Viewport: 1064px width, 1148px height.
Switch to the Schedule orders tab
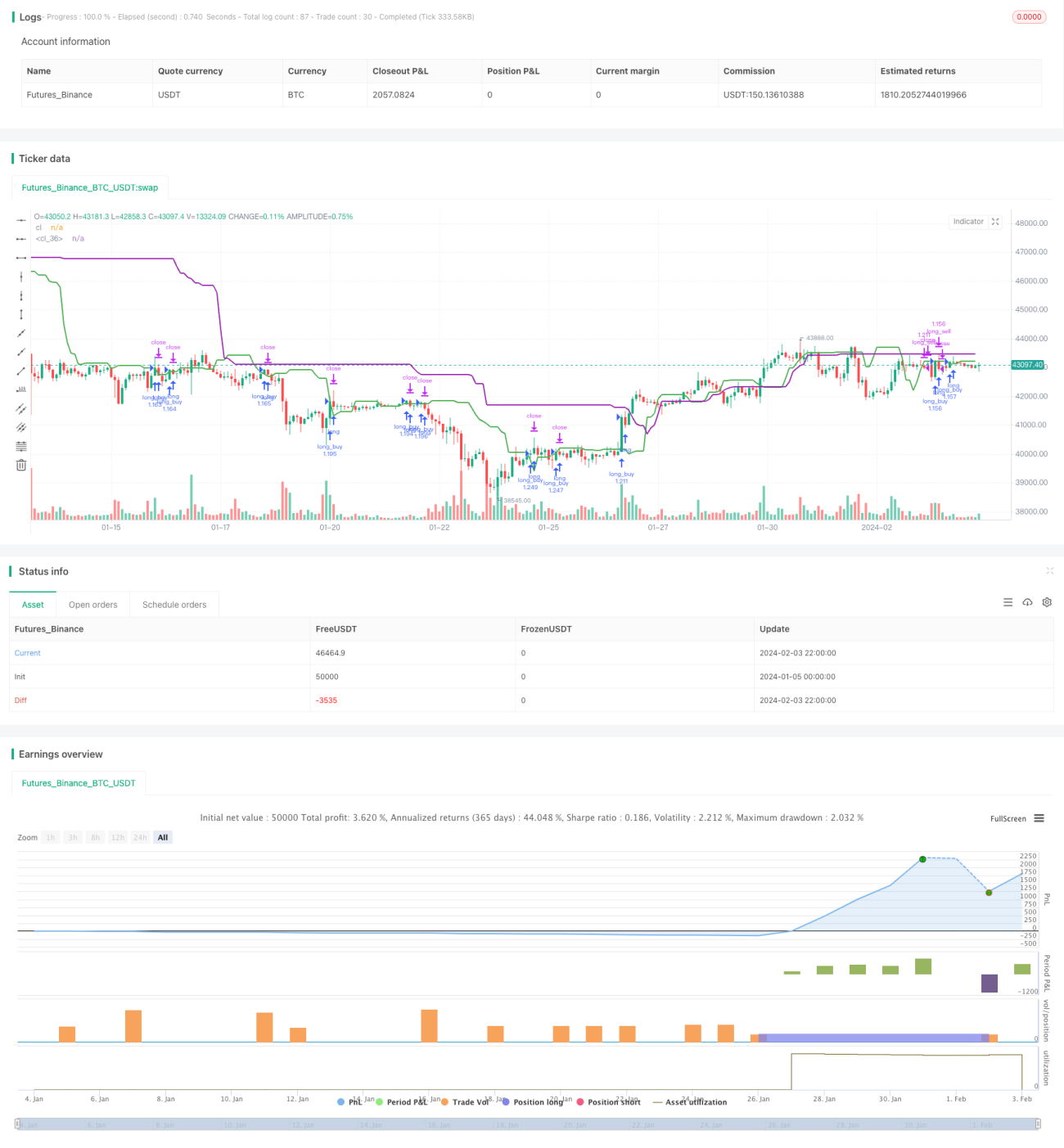click(174, 605)
